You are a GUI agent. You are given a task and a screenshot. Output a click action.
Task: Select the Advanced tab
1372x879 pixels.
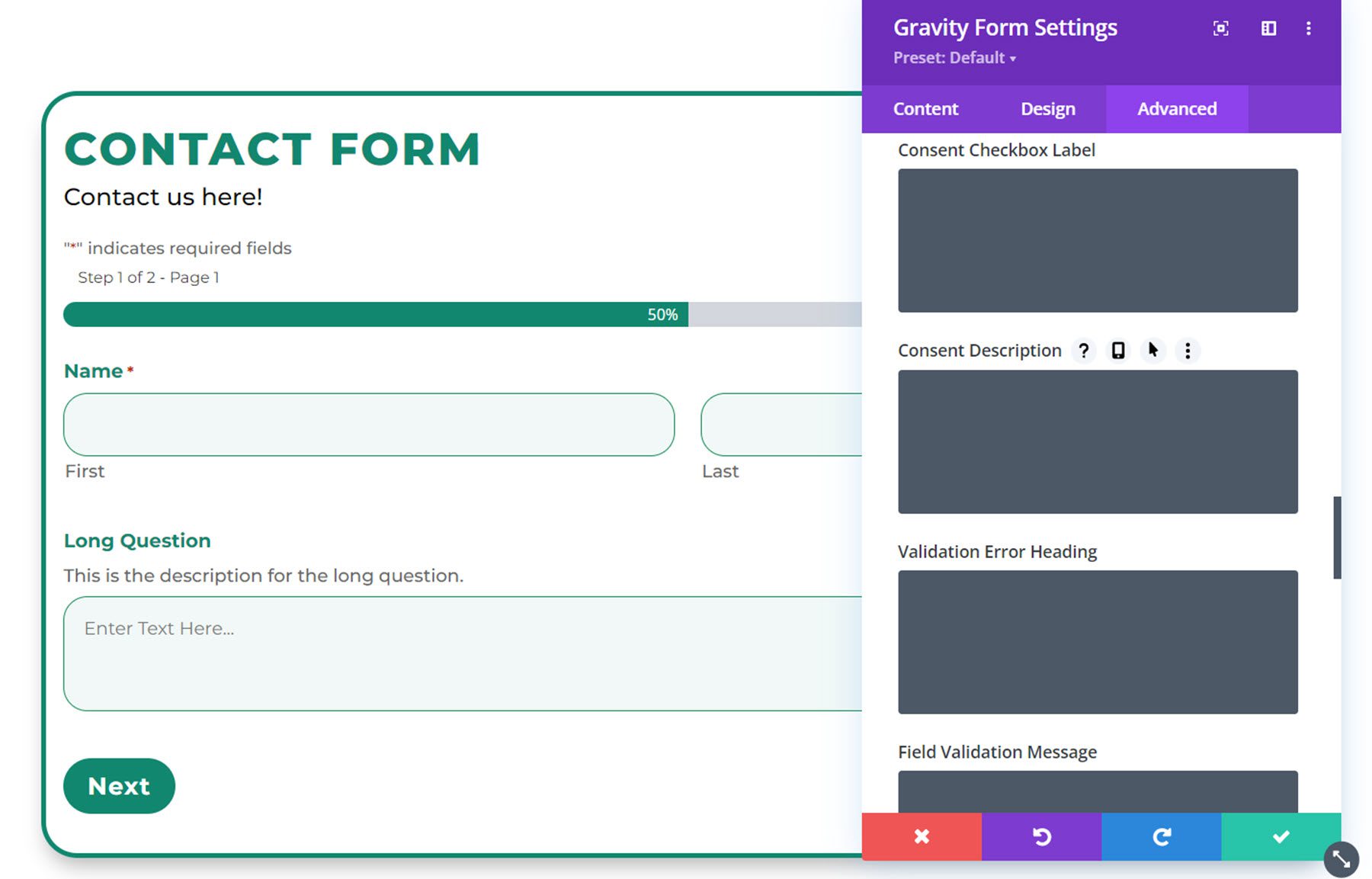pyautogui.click(x=1176, y=108)
